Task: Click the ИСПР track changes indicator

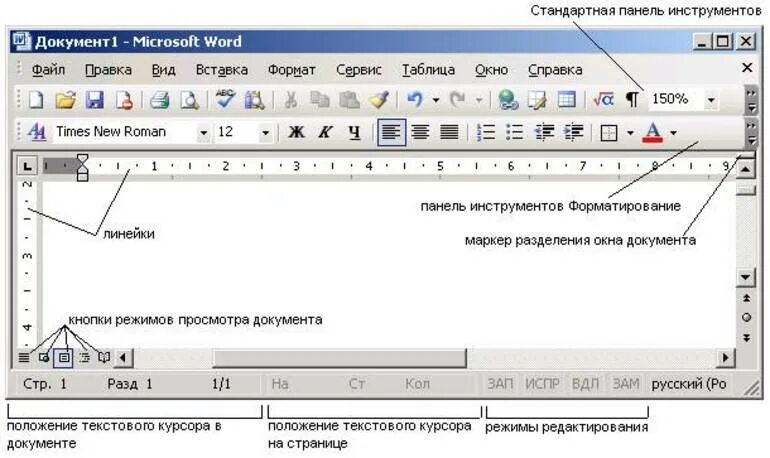Action: [x=542, y=383]
